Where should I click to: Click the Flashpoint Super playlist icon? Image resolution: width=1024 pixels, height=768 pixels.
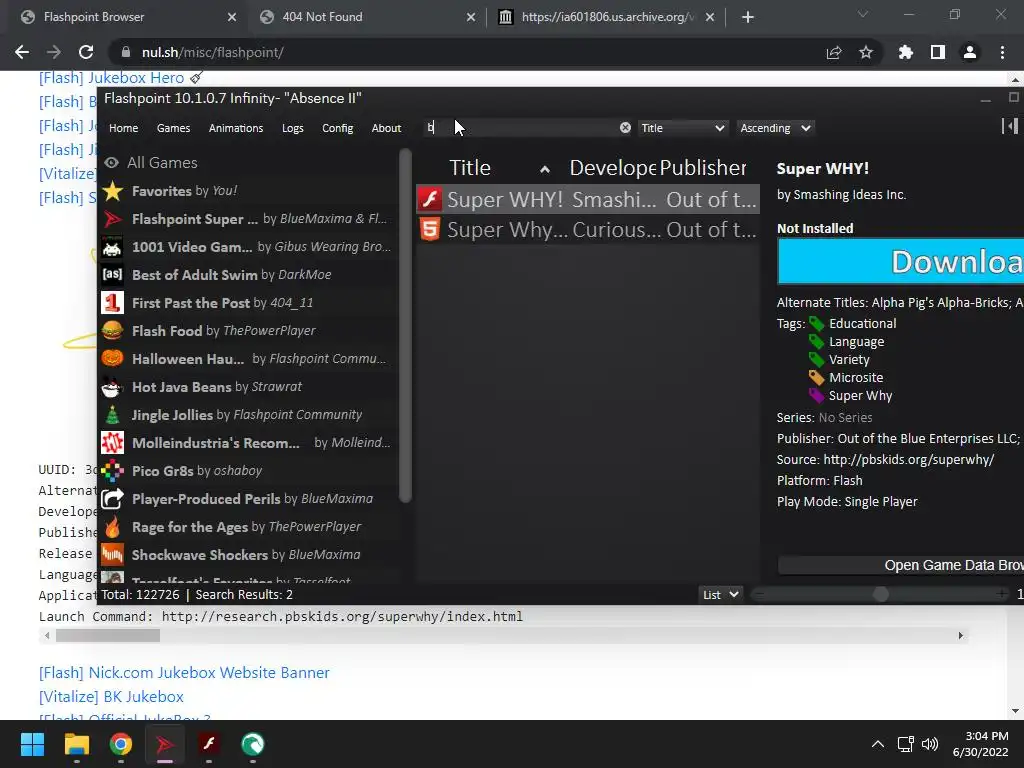click(112, 219)
